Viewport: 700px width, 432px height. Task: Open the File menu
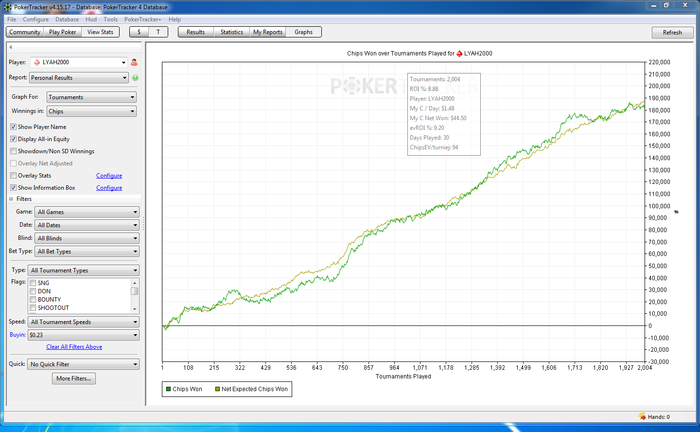pos(12,20)
